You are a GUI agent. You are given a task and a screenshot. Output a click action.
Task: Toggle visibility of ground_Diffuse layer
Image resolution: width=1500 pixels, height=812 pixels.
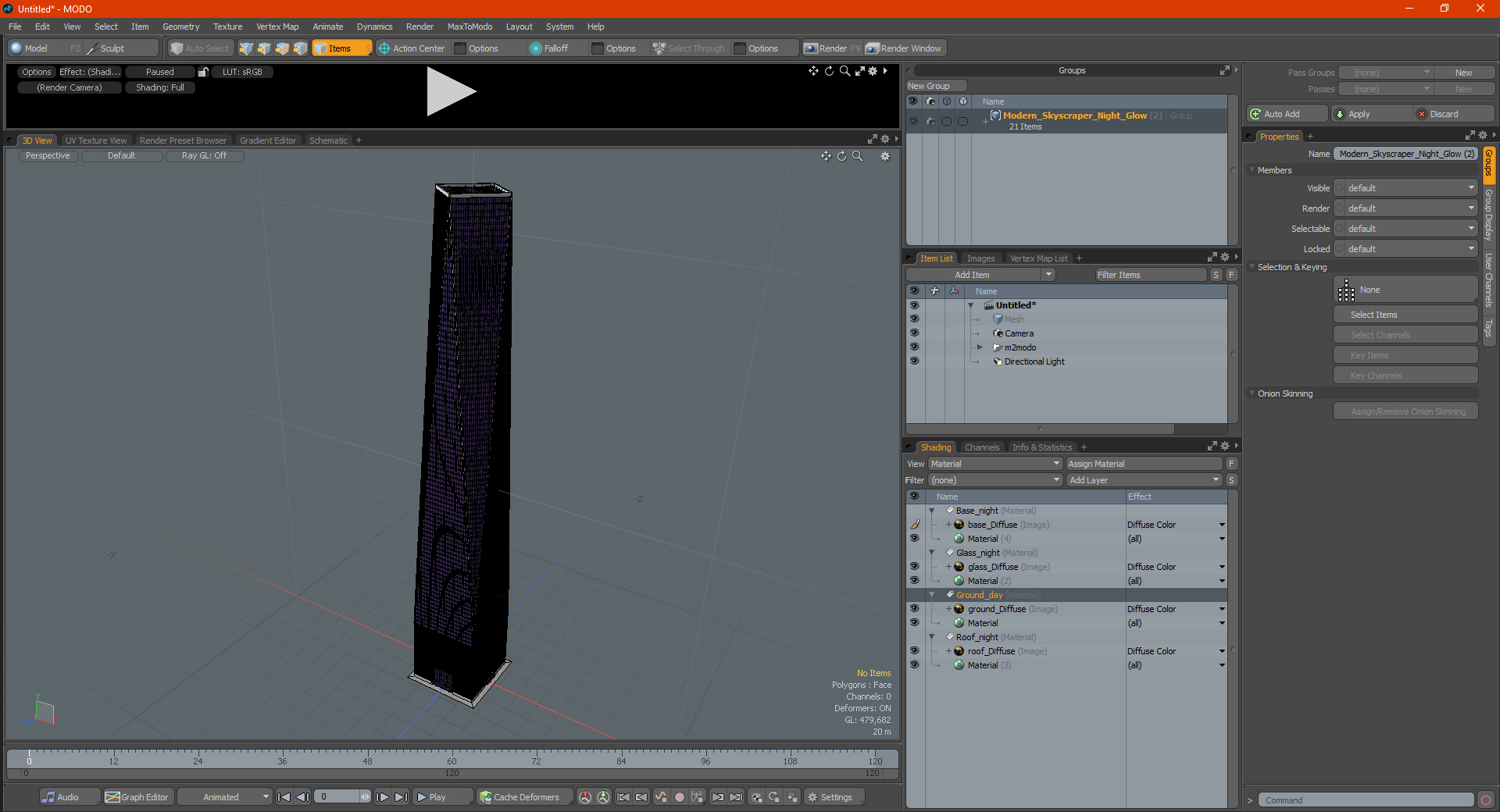coord(914,609)
